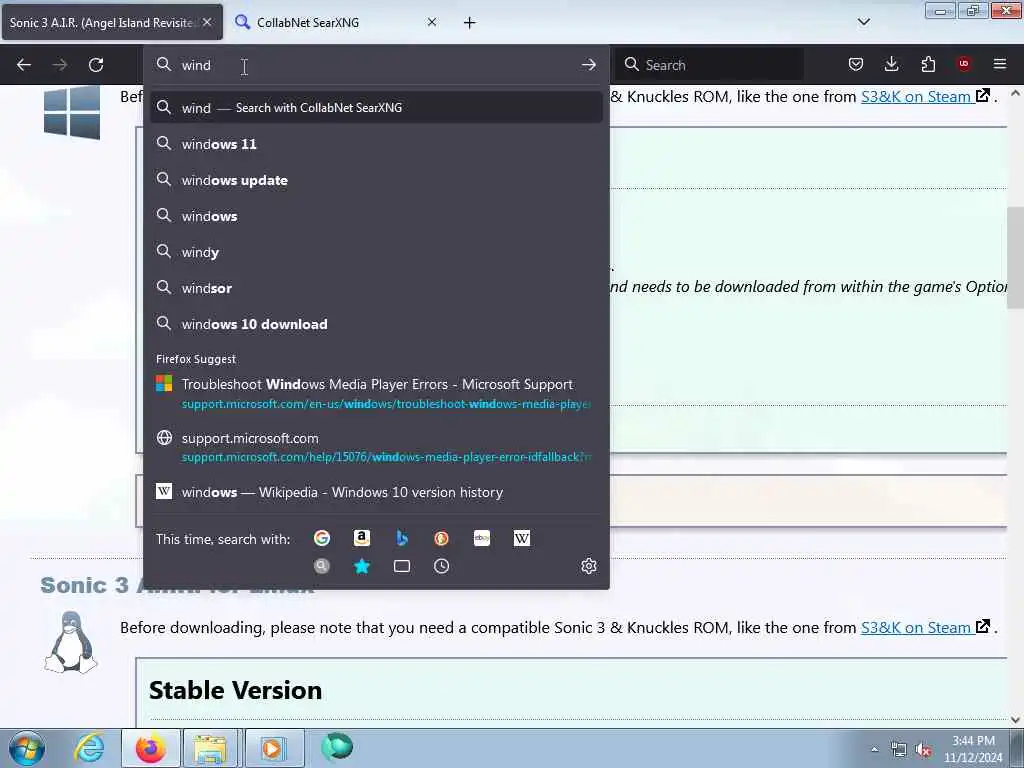Open Wikipedia Windows 10 version history result
Screen dimensions: 1024x768
click(x=376, y=492)
